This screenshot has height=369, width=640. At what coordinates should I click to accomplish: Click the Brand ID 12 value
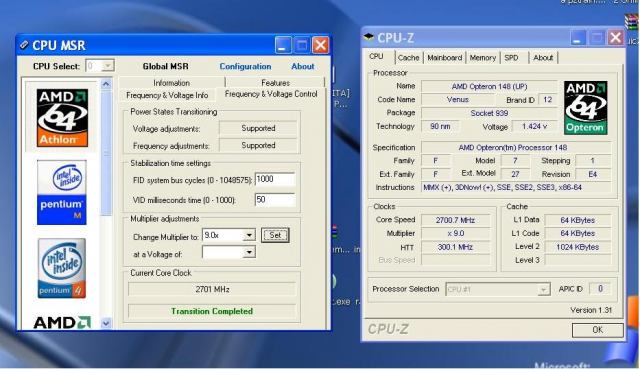point(548,100)
